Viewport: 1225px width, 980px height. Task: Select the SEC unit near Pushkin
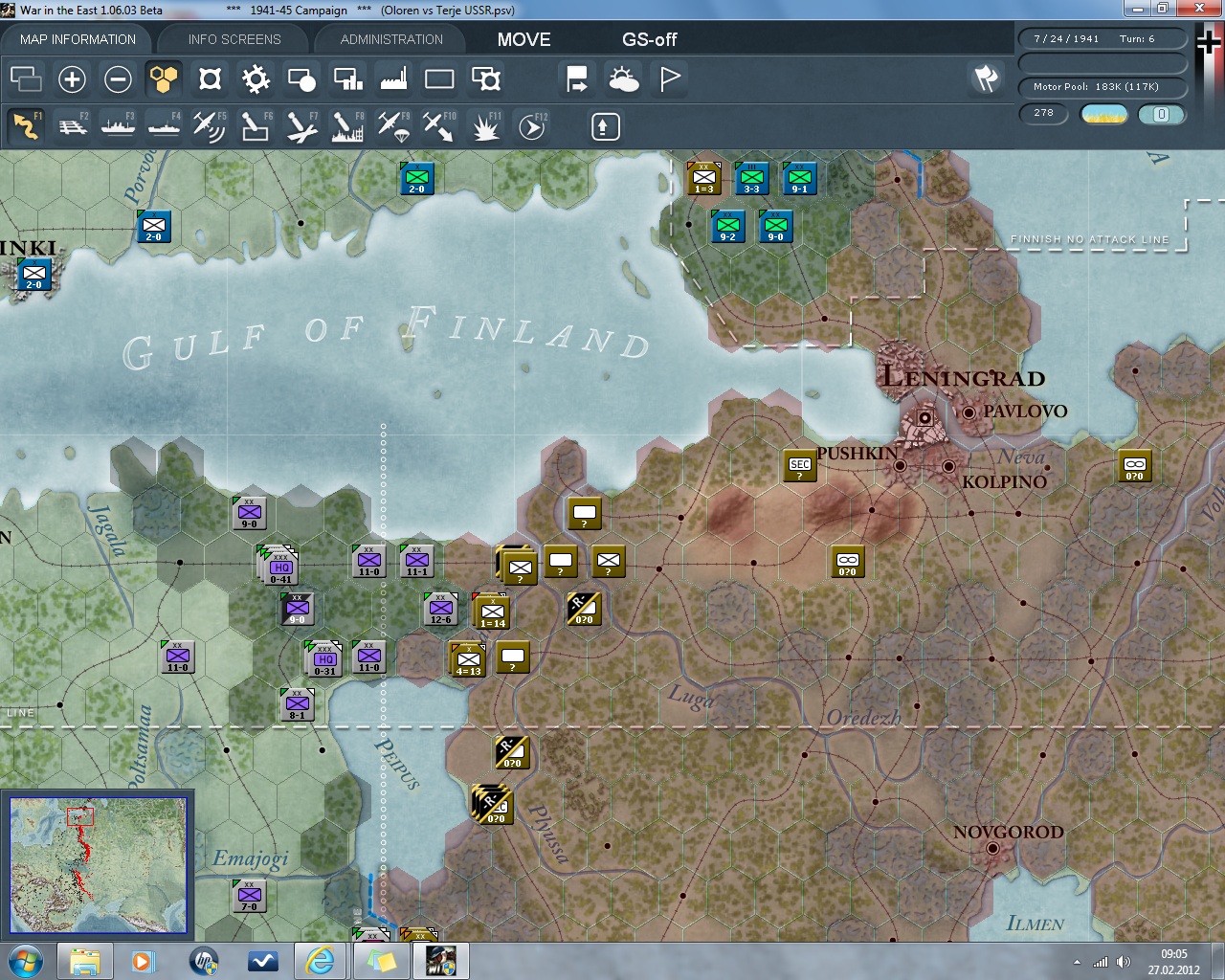800,466
